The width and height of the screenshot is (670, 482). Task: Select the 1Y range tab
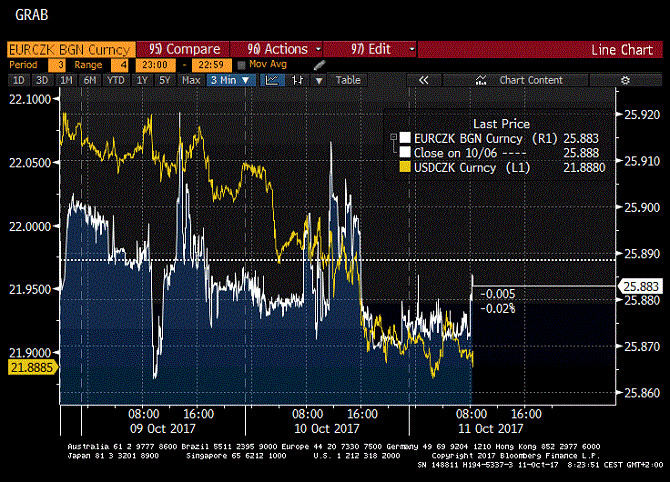(x=142, y=80)
